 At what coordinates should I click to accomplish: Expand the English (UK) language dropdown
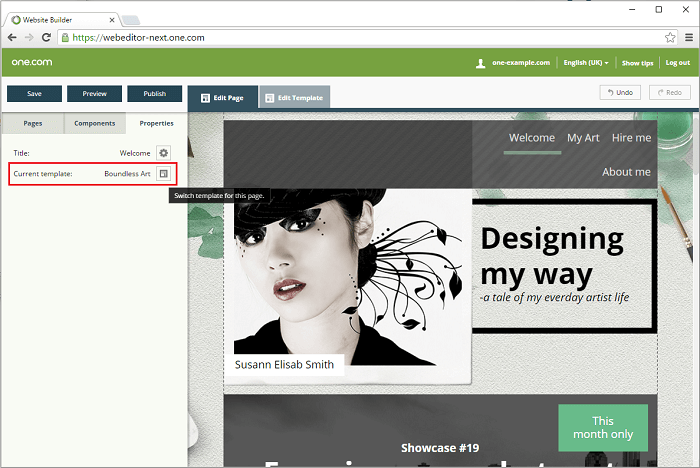click(x=586, y=63)
